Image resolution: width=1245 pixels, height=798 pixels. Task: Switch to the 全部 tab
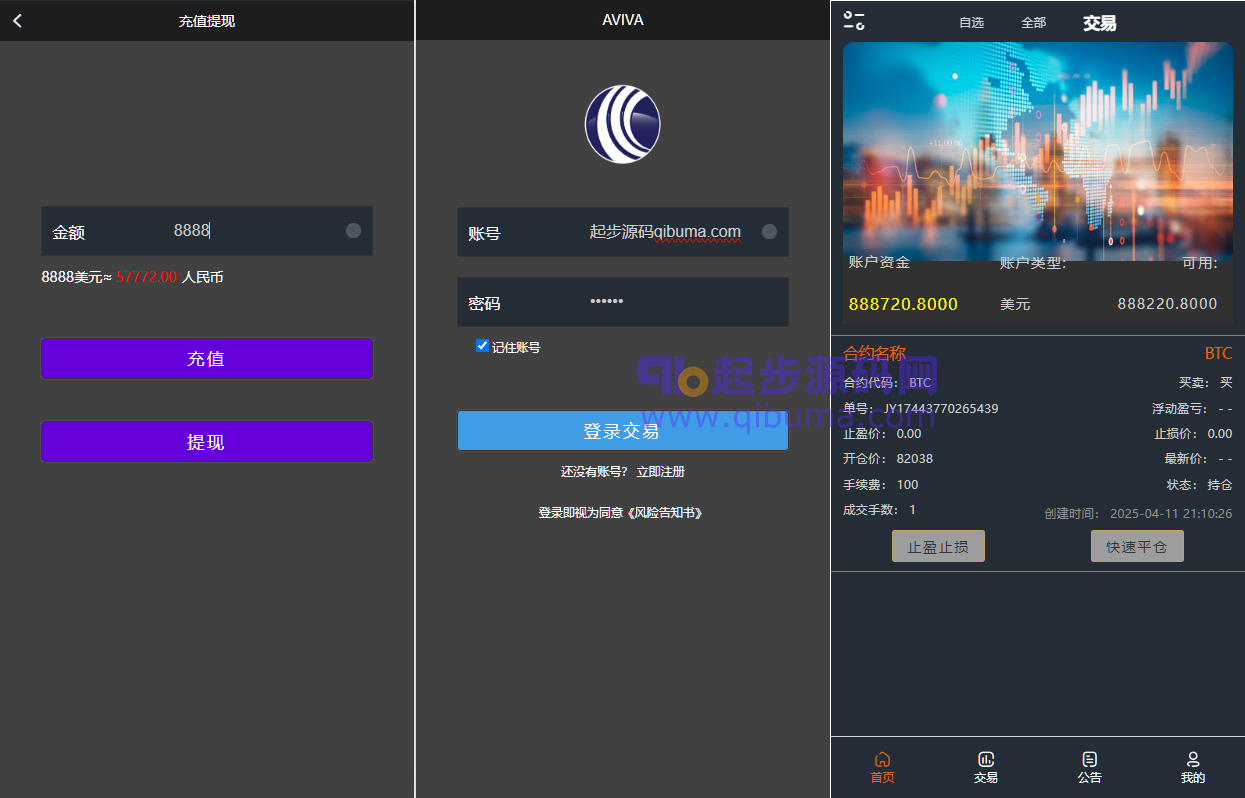pyautogui.click(x=1033, y=23)
